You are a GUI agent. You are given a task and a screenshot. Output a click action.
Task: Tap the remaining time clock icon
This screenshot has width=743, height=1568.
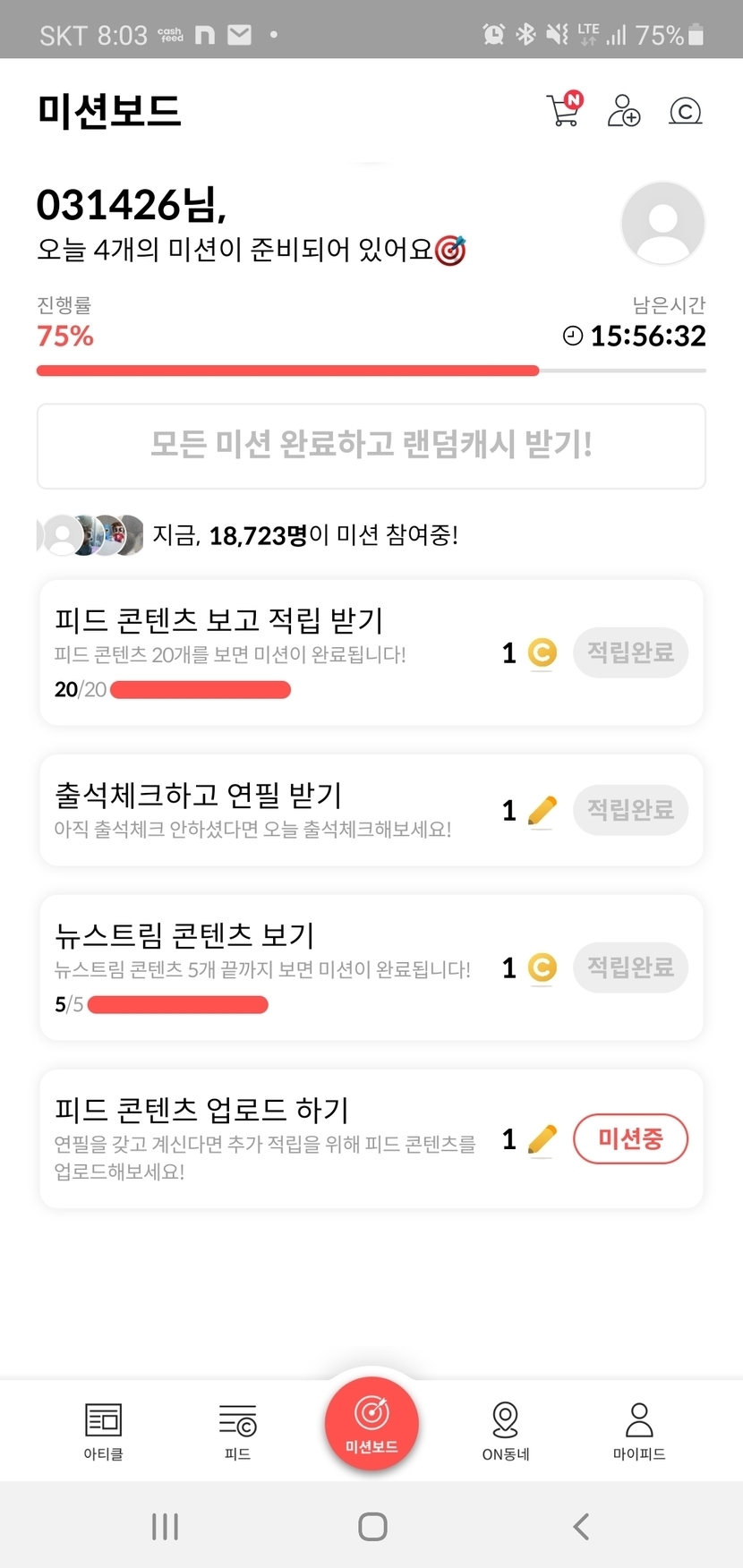coord(573,336)
